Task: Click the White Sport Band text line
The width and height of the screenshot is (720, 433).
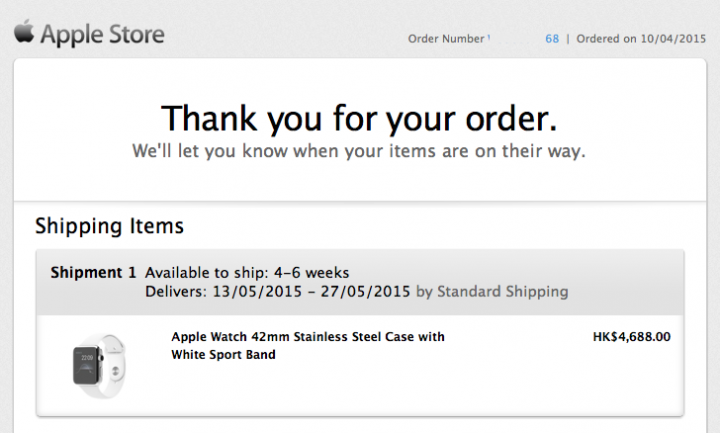Action: (x=223, y=355)
